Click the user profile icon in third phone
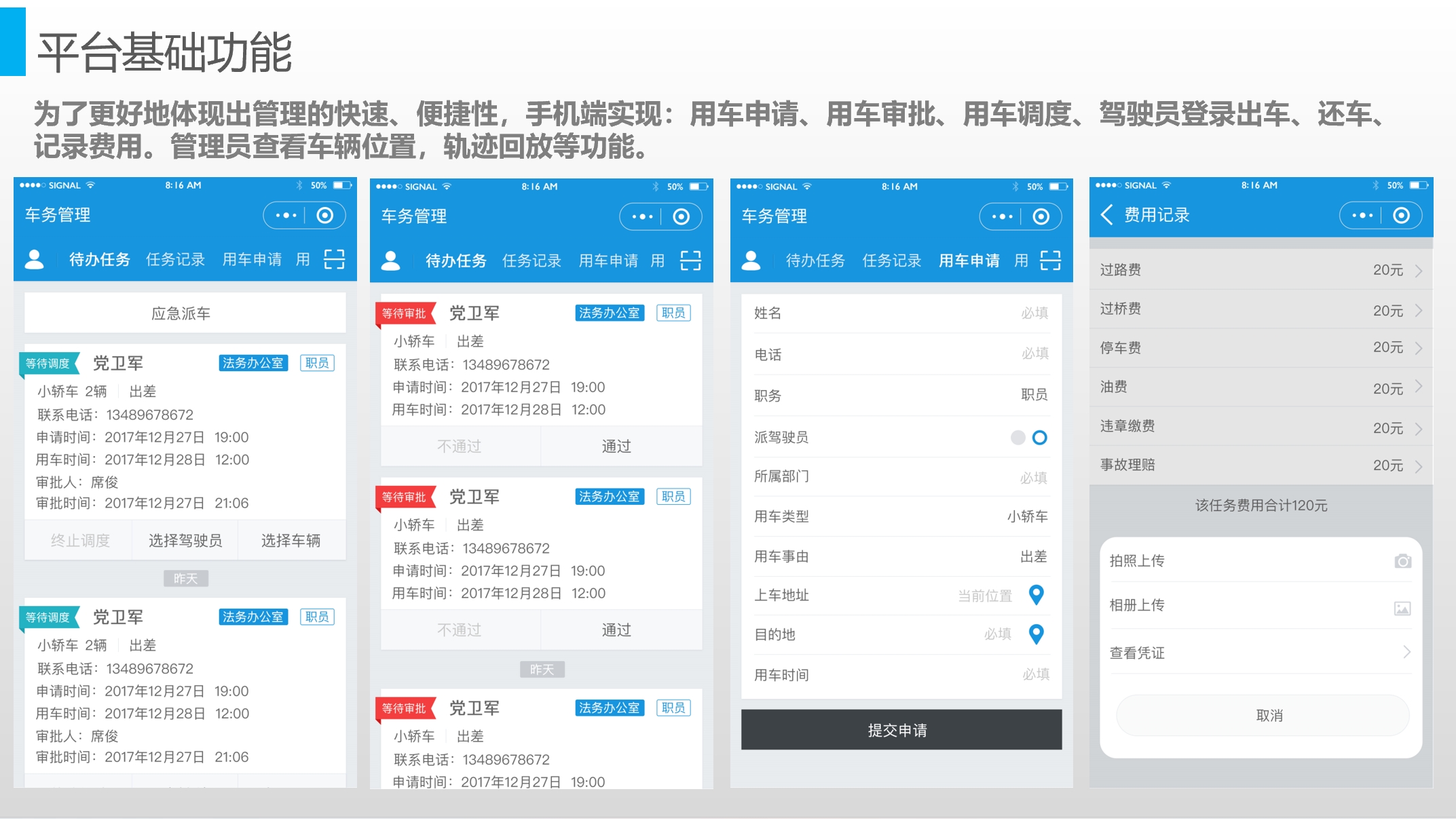Screen dimensions: 1456x819 (x=751, y=261)
